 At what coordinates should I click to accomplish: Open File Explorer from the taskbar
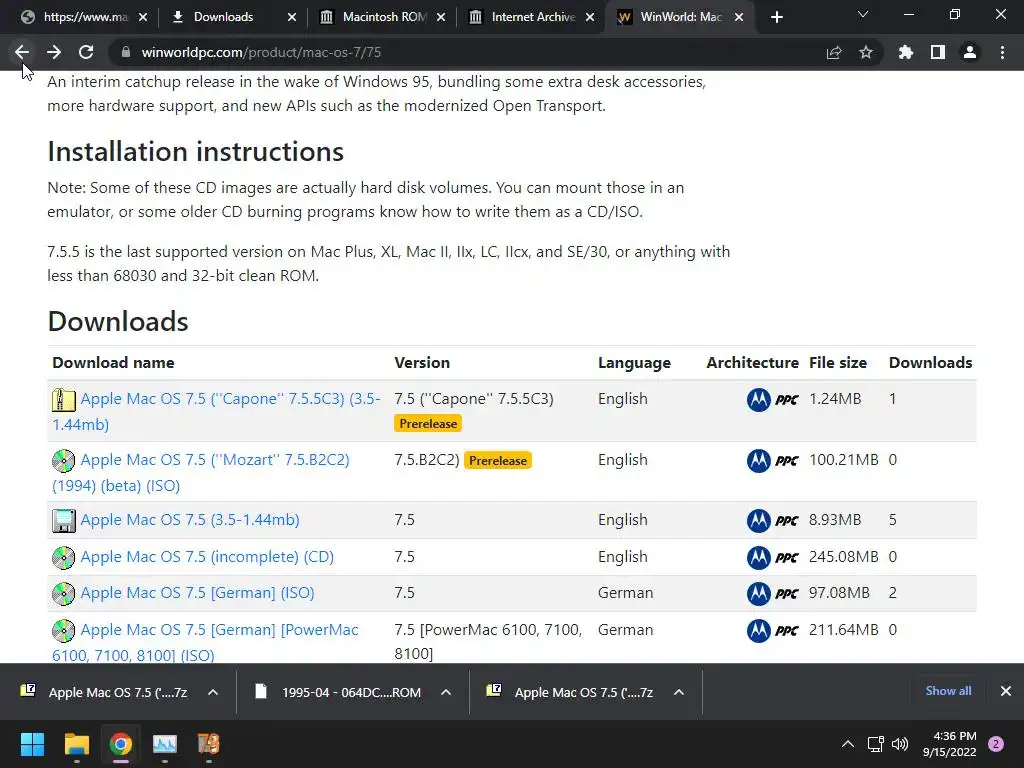pos(76,744)
